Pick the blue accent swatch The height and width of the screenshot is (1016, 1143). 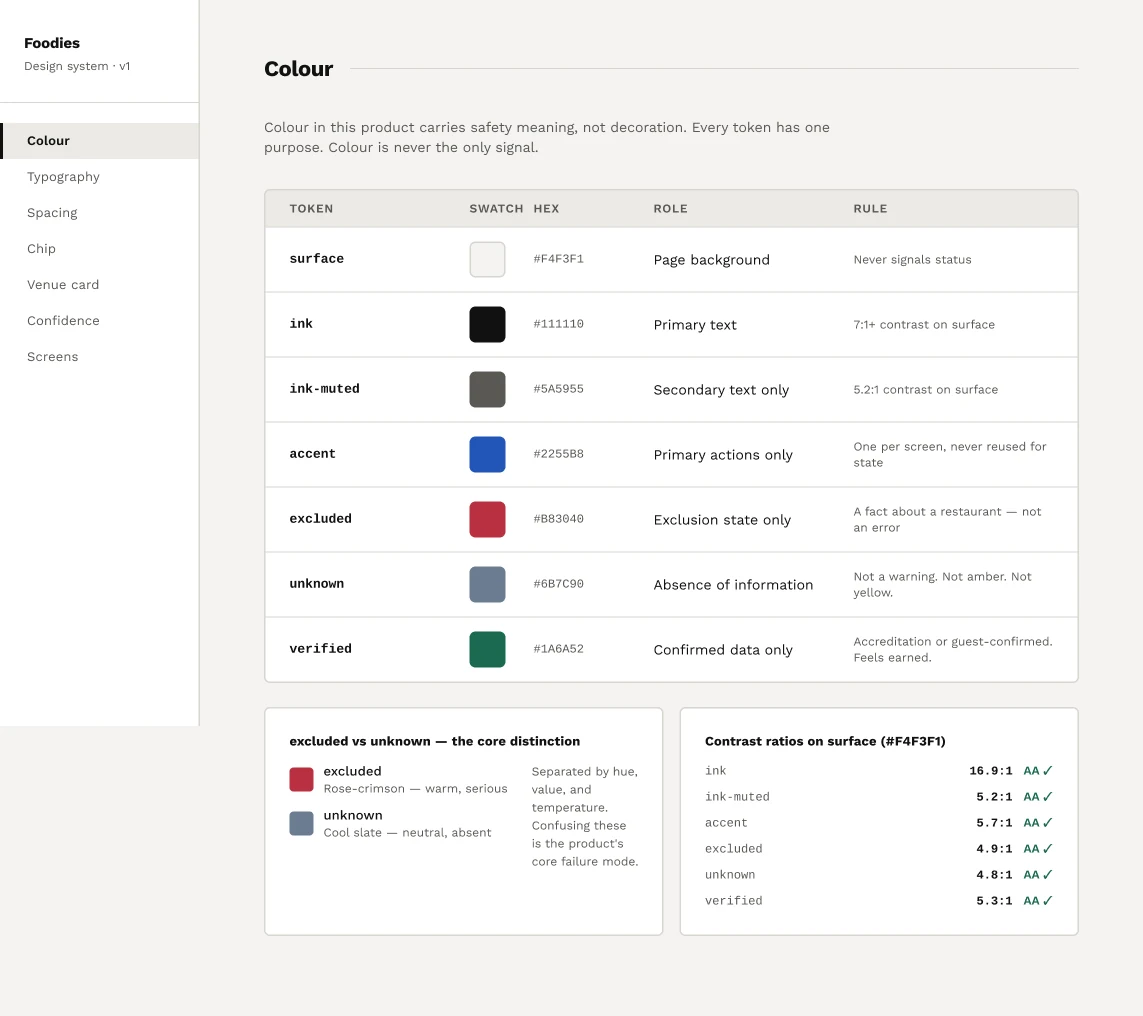point(487,454)
